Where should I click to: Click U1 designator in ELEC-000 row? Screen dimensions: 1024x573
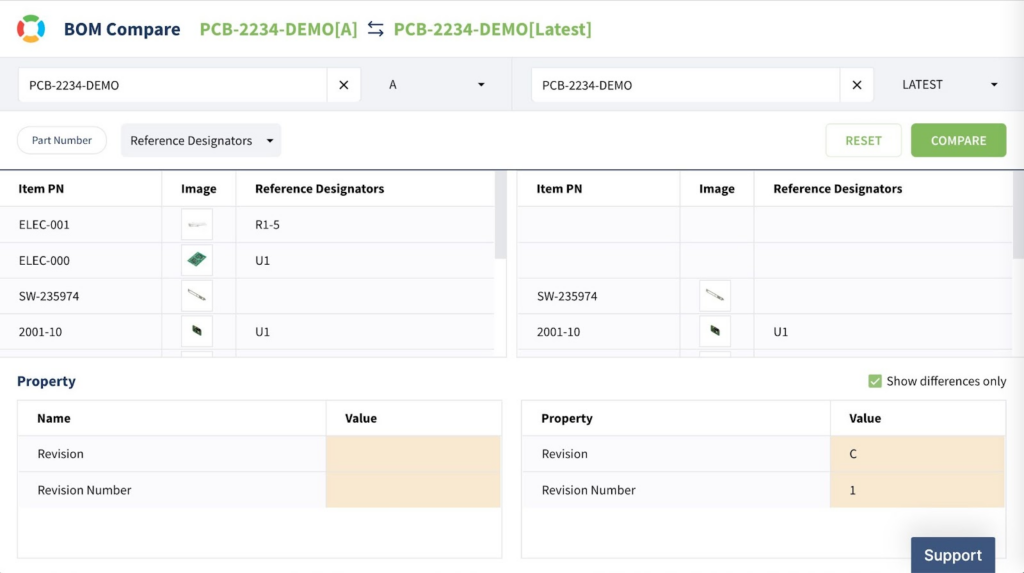(x=366, y=260)
